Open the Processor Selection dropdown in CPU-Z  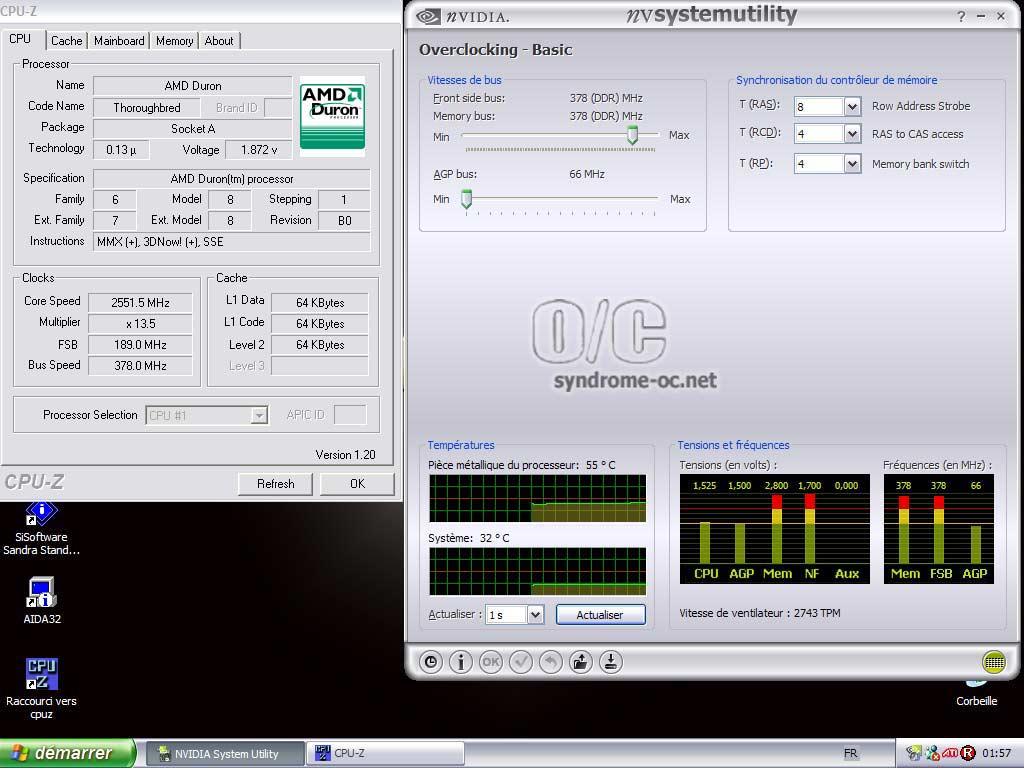pyautogui.click(x=259, y=415)
